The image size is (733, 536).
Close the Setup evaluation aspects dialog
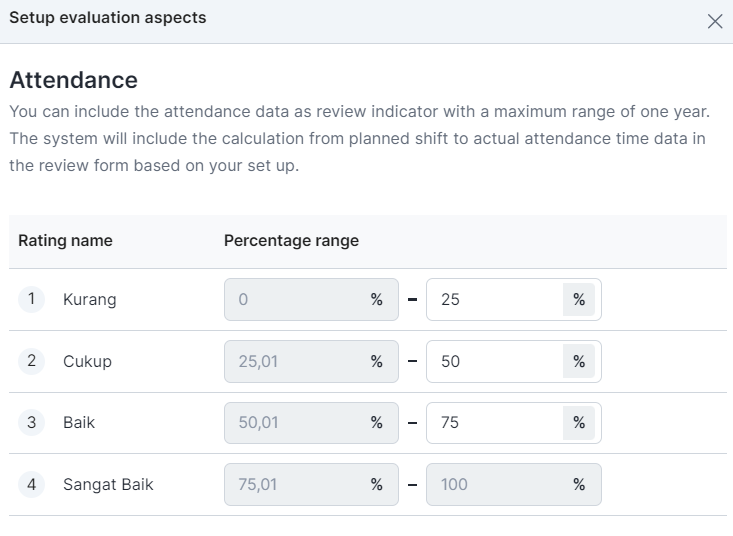(x=715, y=21)
